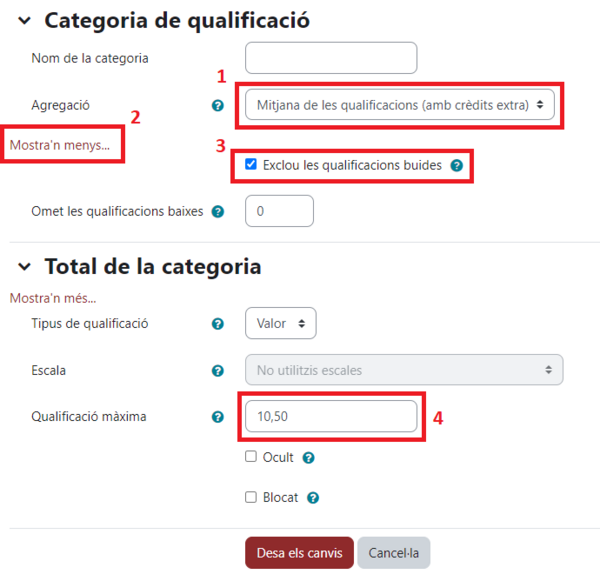Open the Escala help icon
This screenshot has width=600, height=581.
click(x=218, y=370)
